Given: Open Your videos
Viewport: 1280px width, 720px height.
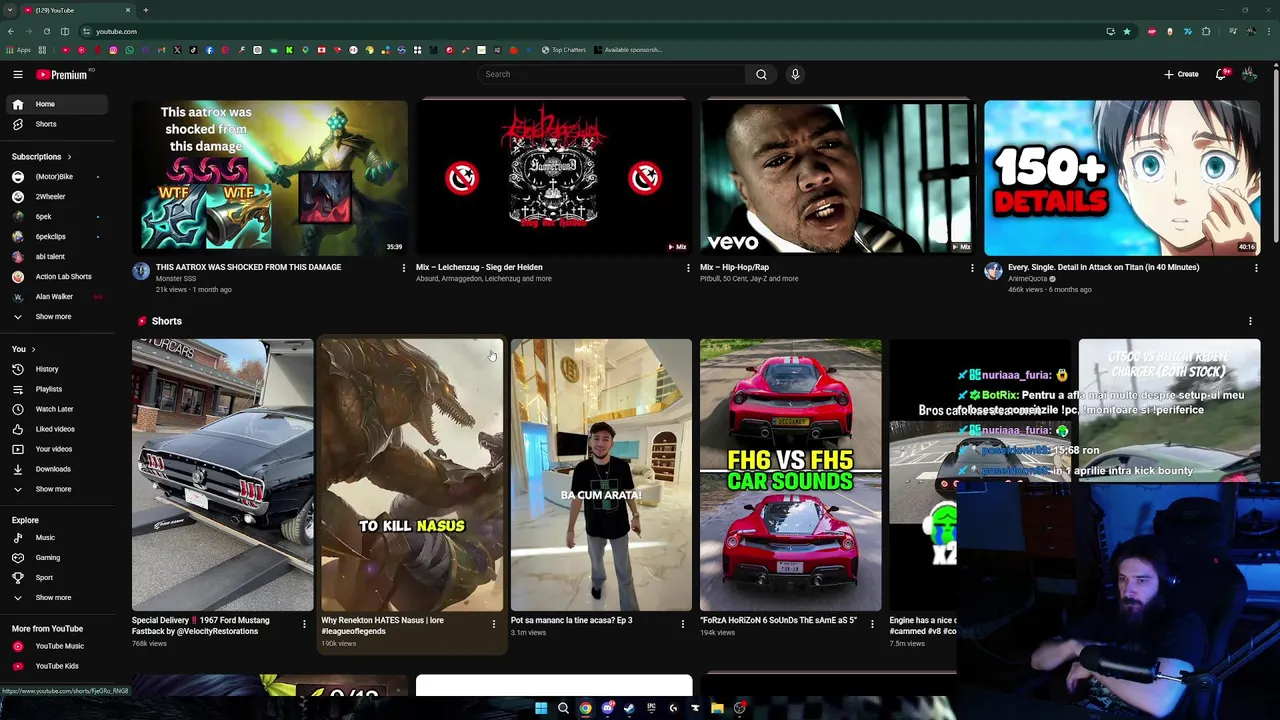Looking at the screenshot, I should [x=57, y=449].
